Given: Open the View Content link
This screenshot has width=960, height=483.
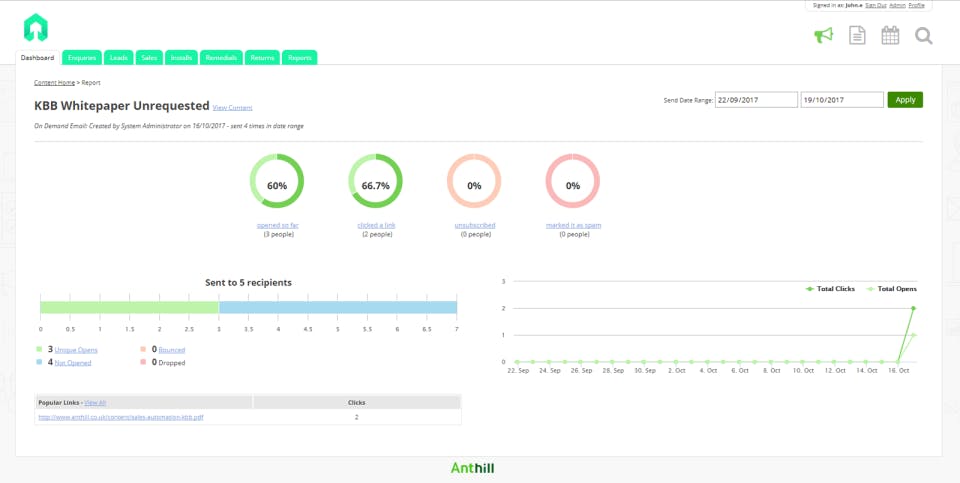Looking at the screenshot, I should click(x=232, y=108).
